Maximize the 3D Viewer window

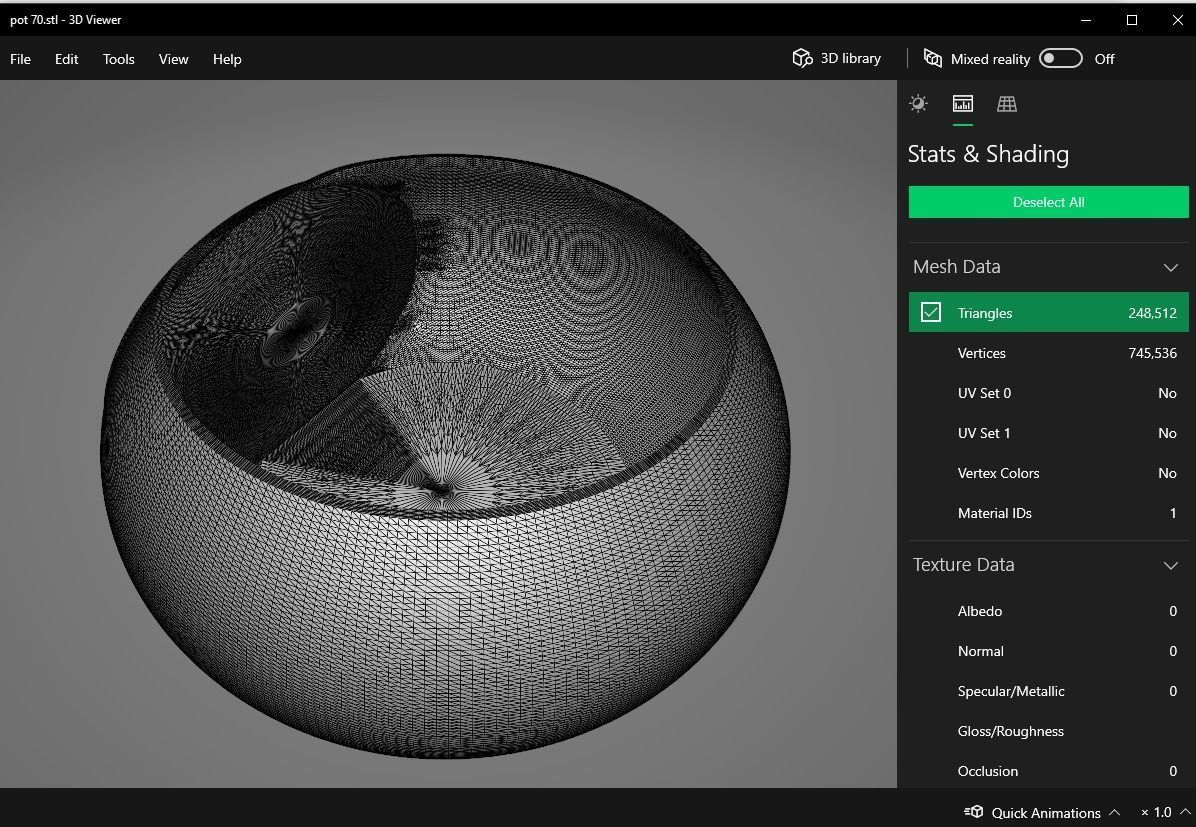(1132, 20)
